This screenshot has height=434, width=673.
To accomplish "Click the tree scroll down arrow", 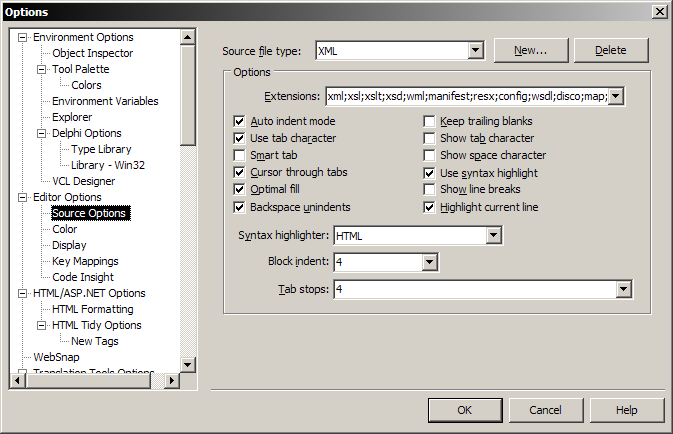I will [x=188, y=365].
